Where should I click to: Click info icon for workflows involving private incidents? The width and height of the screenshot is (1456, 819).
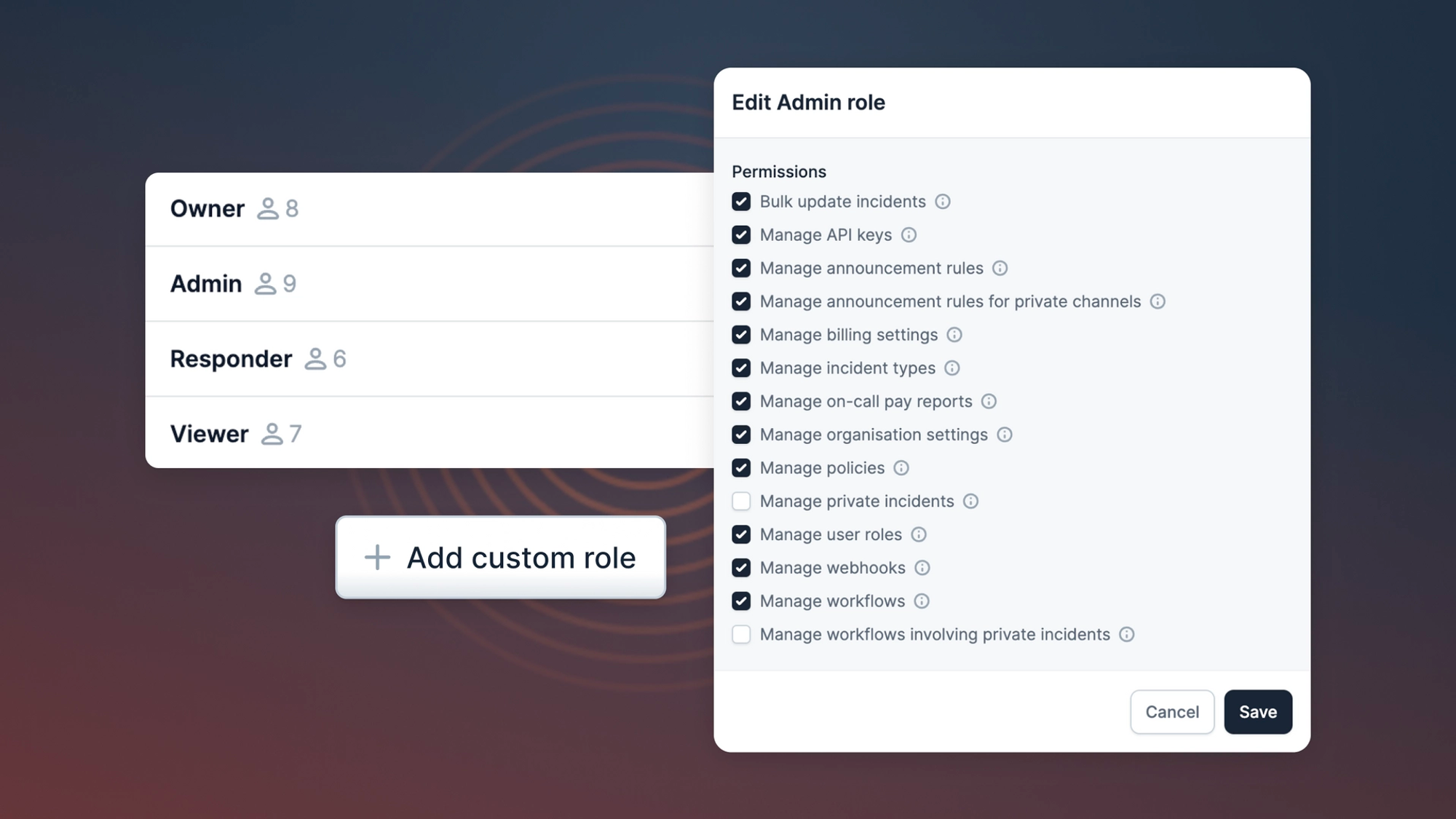click(1126, 635)
